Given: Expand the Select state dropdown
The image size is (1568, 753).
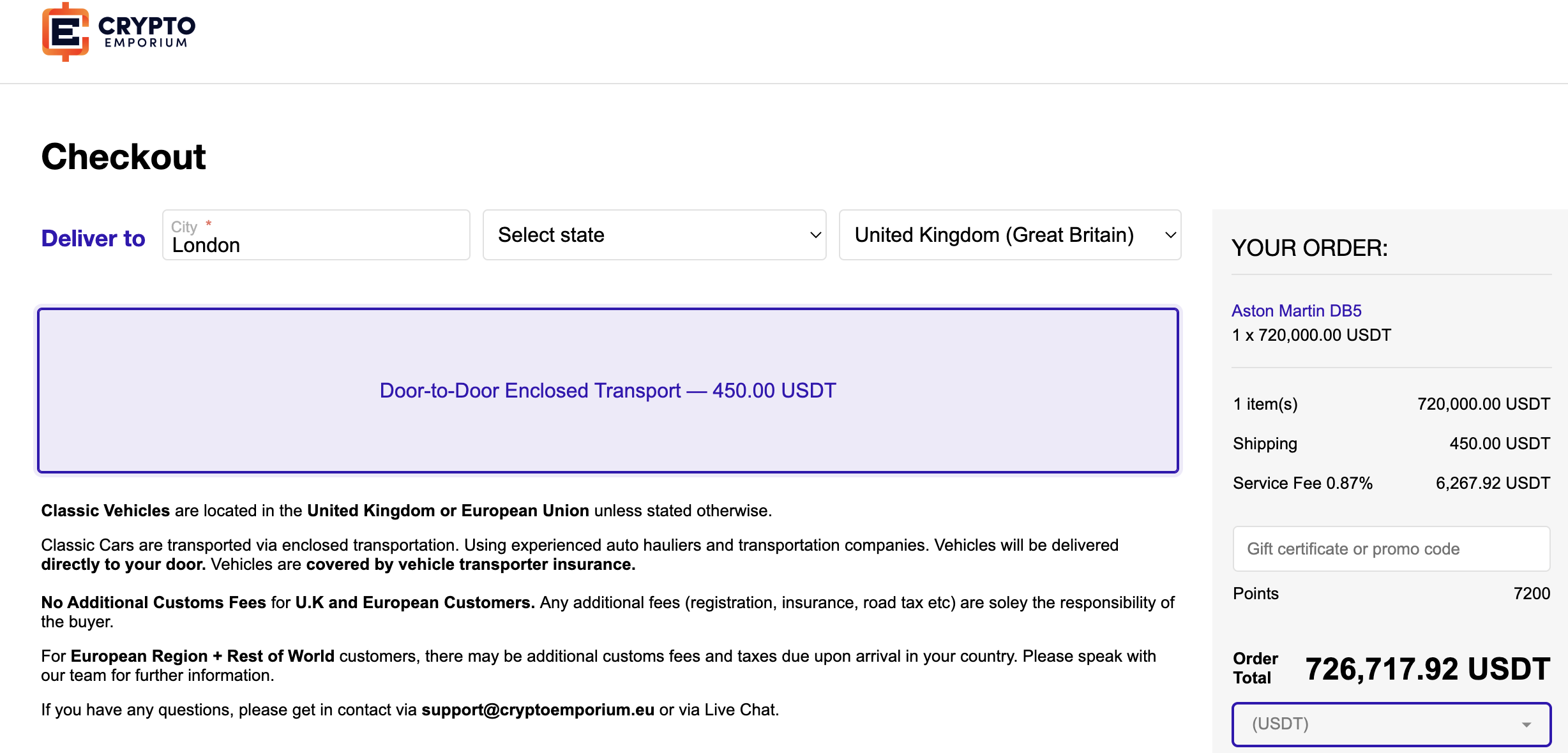Looking at the screenshot, I should point(654,235).
